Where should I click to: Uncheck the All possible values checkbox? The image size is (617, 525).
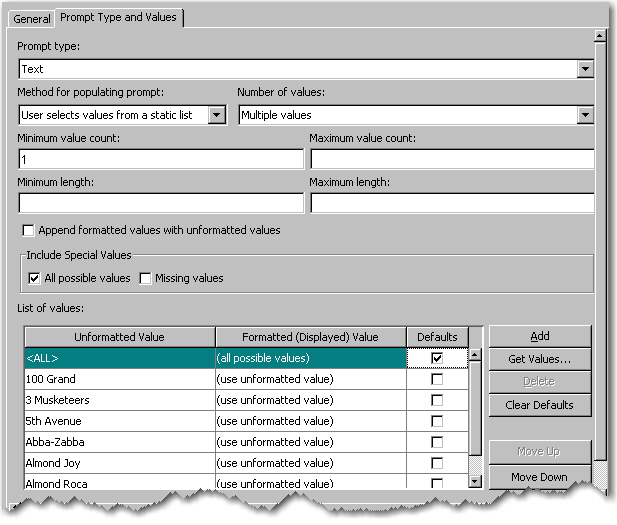tap(35, 278)
